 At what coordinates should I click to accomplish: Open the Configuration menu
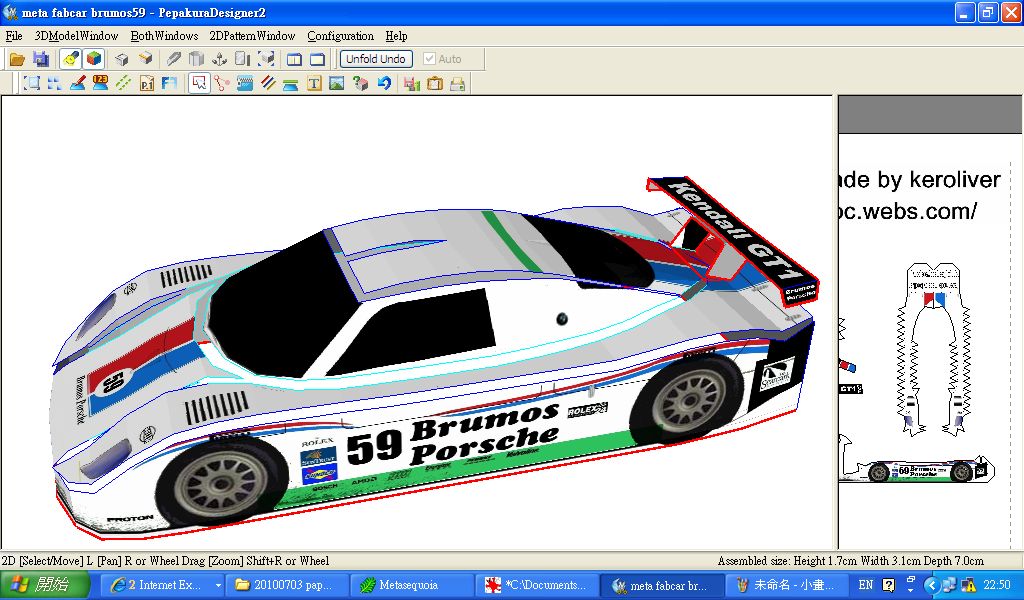pos(340,36)
